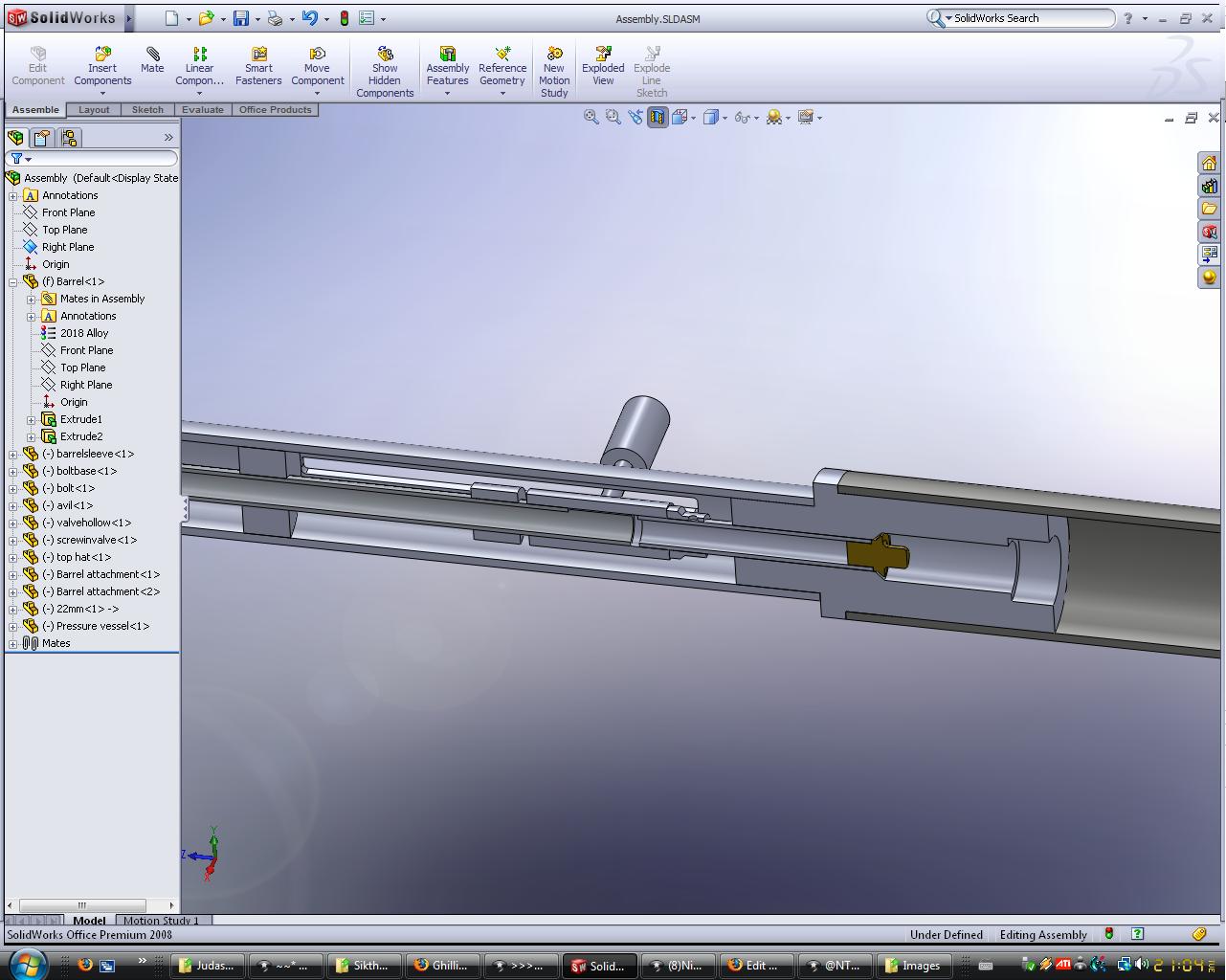Activate the Move Component tool
The image size is (1226, 980).
click(x=317, y=66)
